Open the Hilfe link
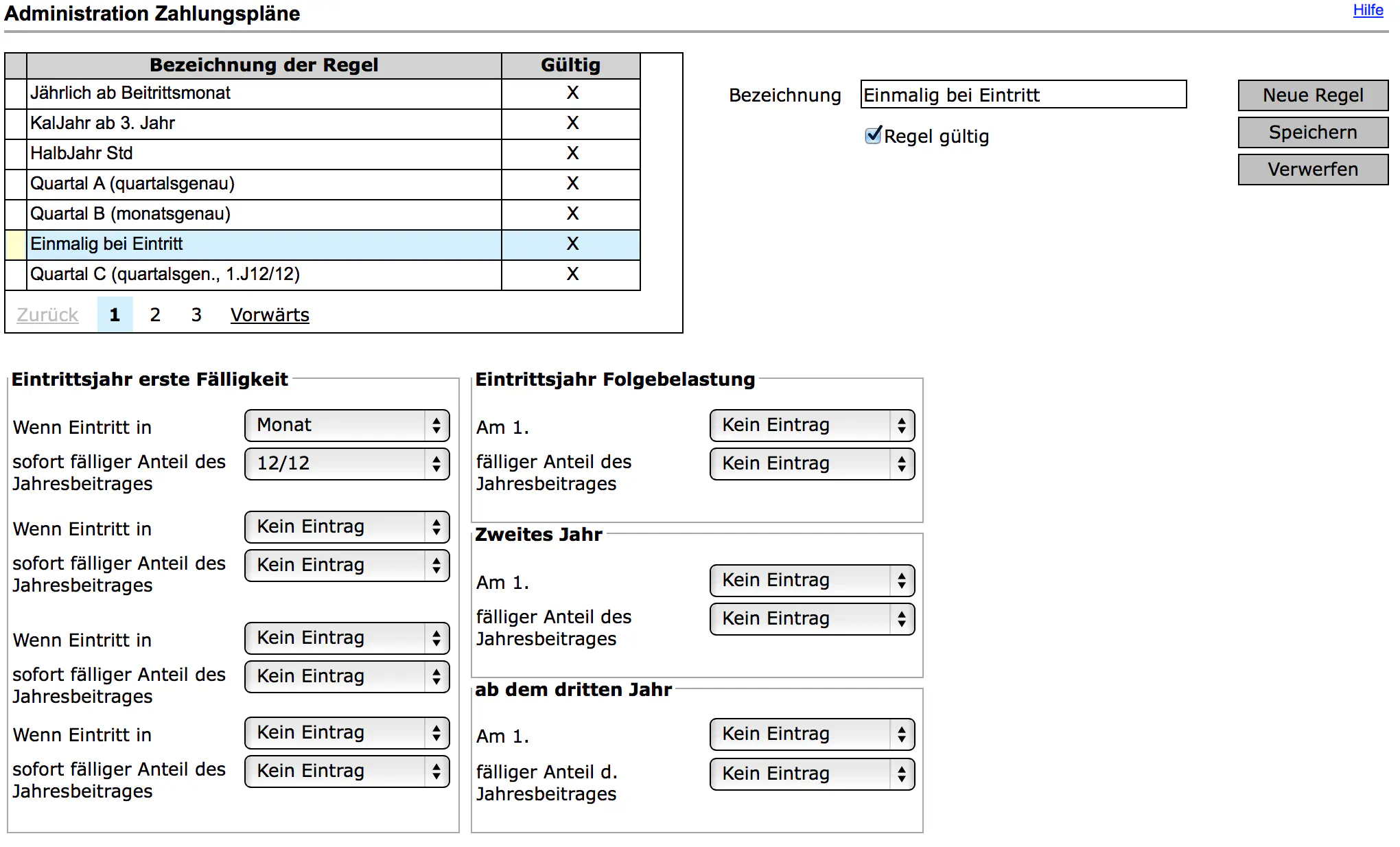 tap(1367, 10)
